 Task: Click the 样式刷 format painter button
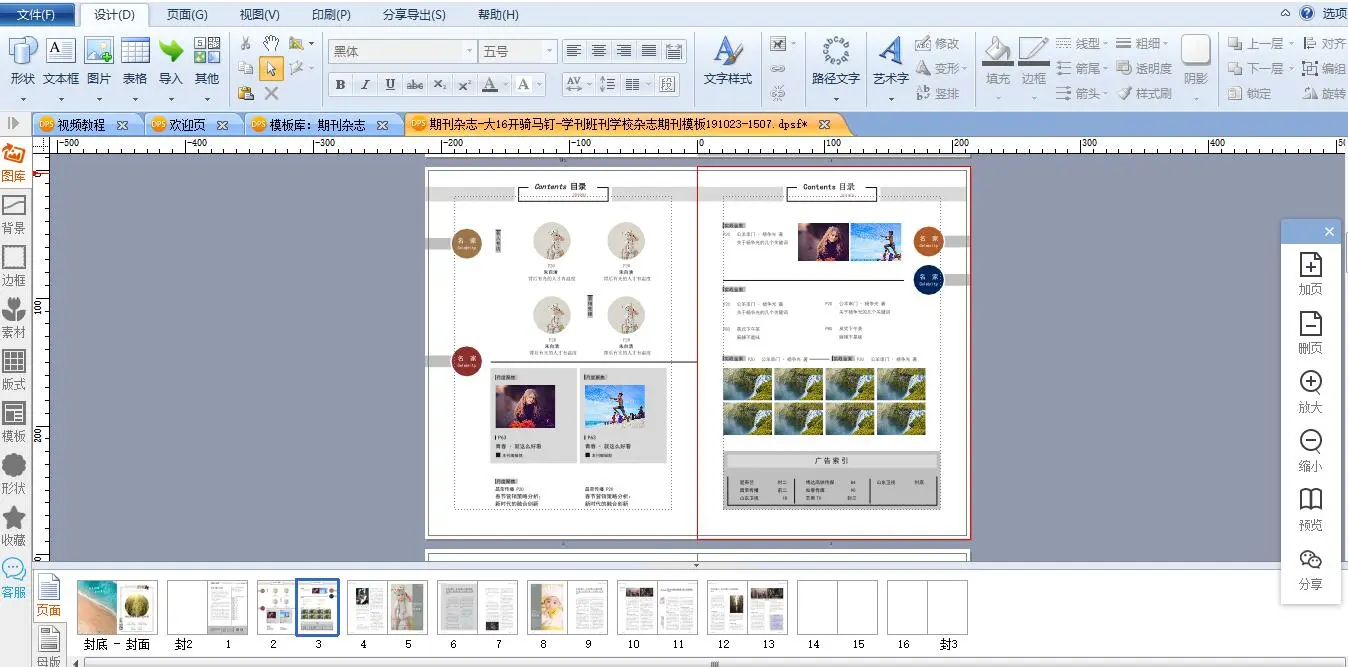pos(1143,94)
